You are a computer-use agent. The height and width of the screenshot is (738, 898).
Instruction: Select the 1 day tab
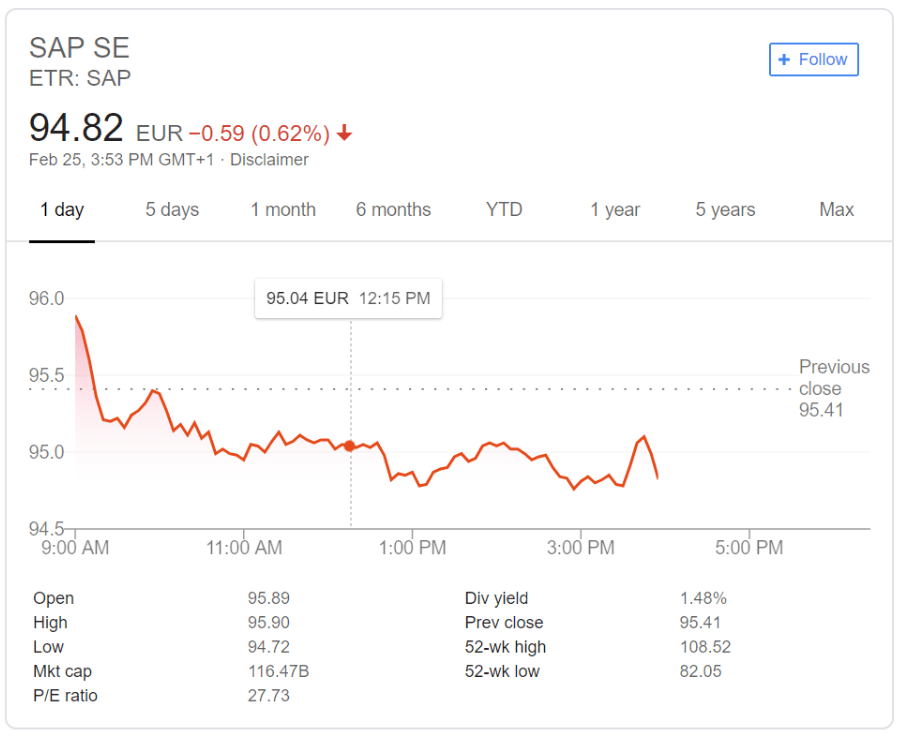62,210
